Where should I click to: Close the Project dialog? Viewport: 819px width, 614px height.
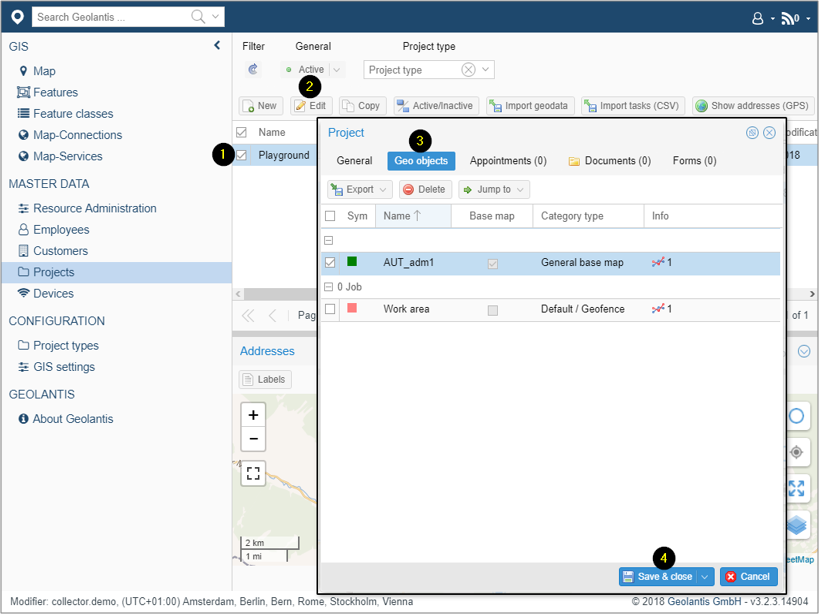769,133
